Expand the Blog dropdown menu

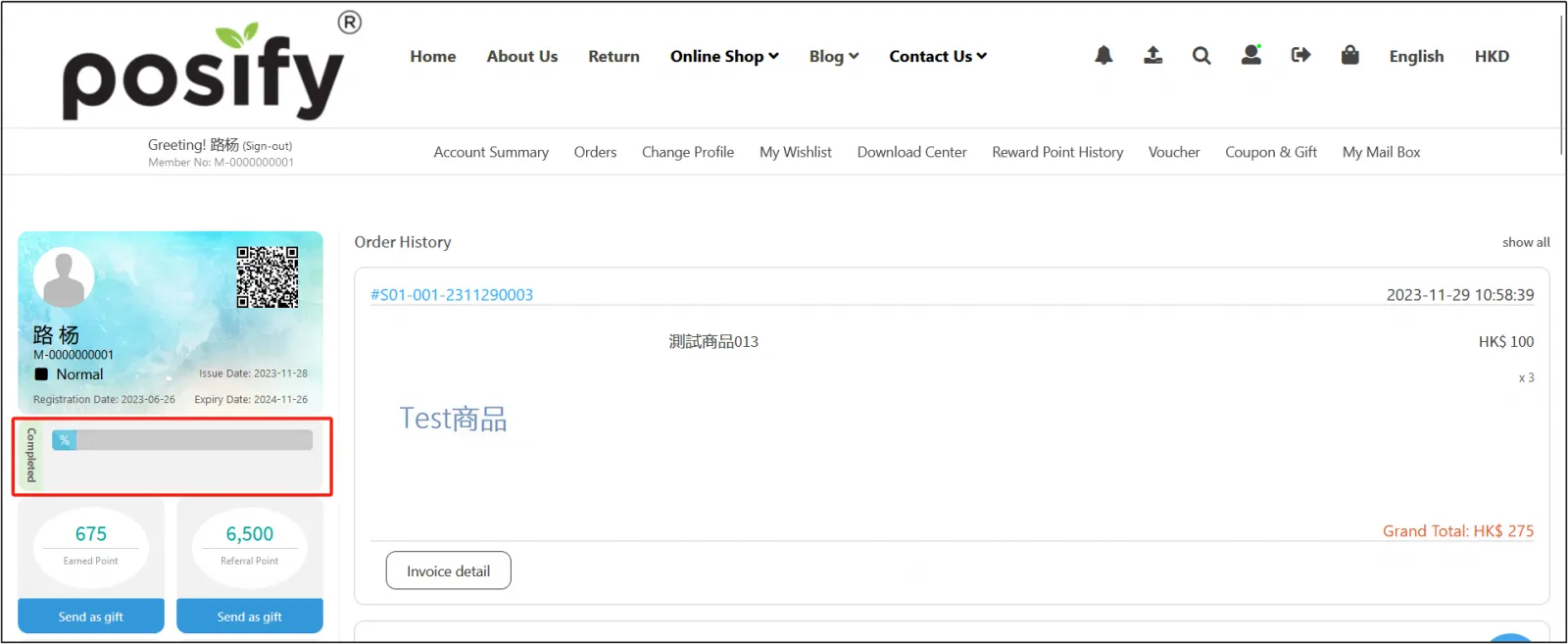tap(833, 57)
